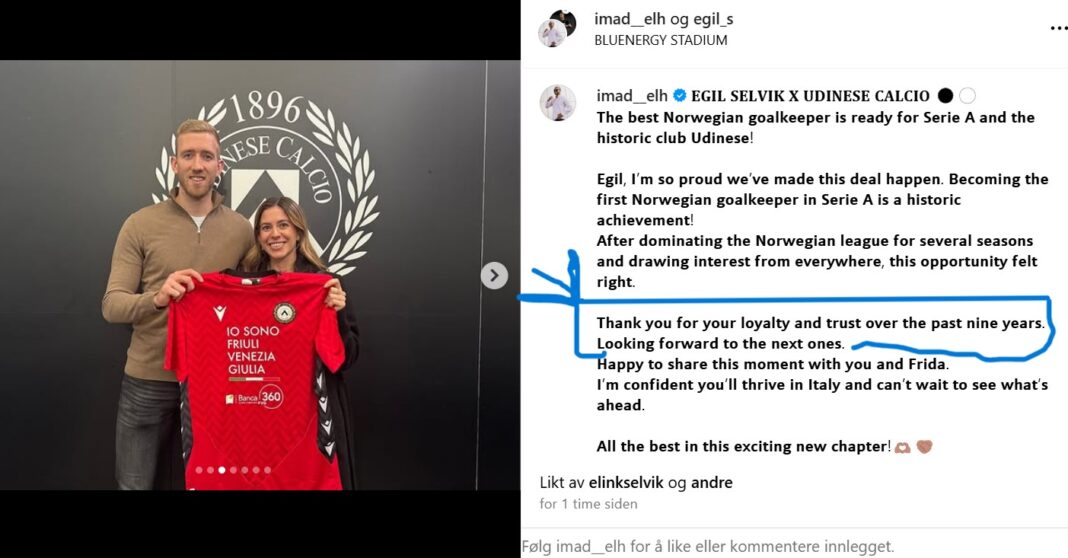Advance to next photo with carousel arrow

click(x=494, y=275)
